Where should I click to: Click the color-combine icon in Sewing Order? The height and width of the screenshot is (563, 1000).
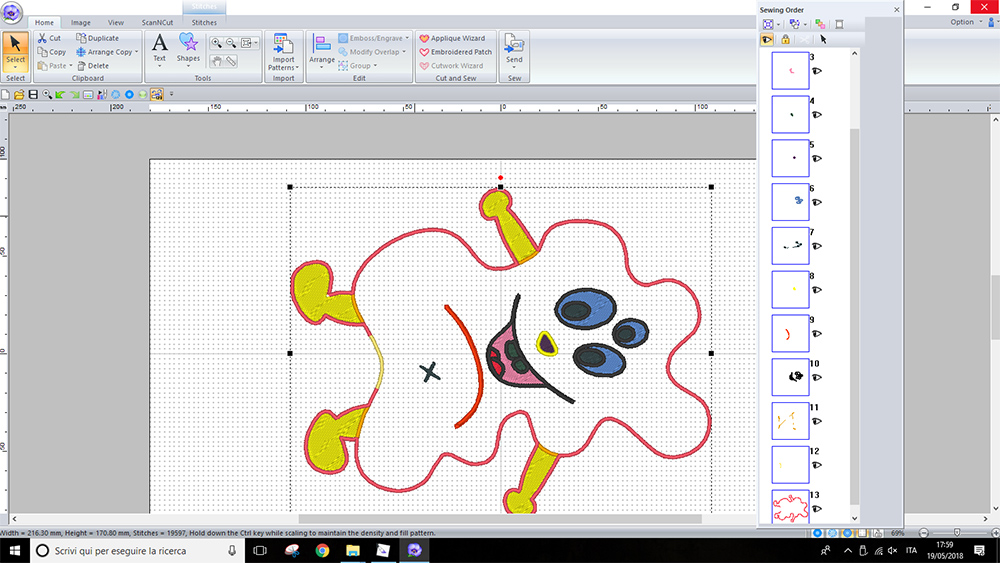[x=820, y=24]
